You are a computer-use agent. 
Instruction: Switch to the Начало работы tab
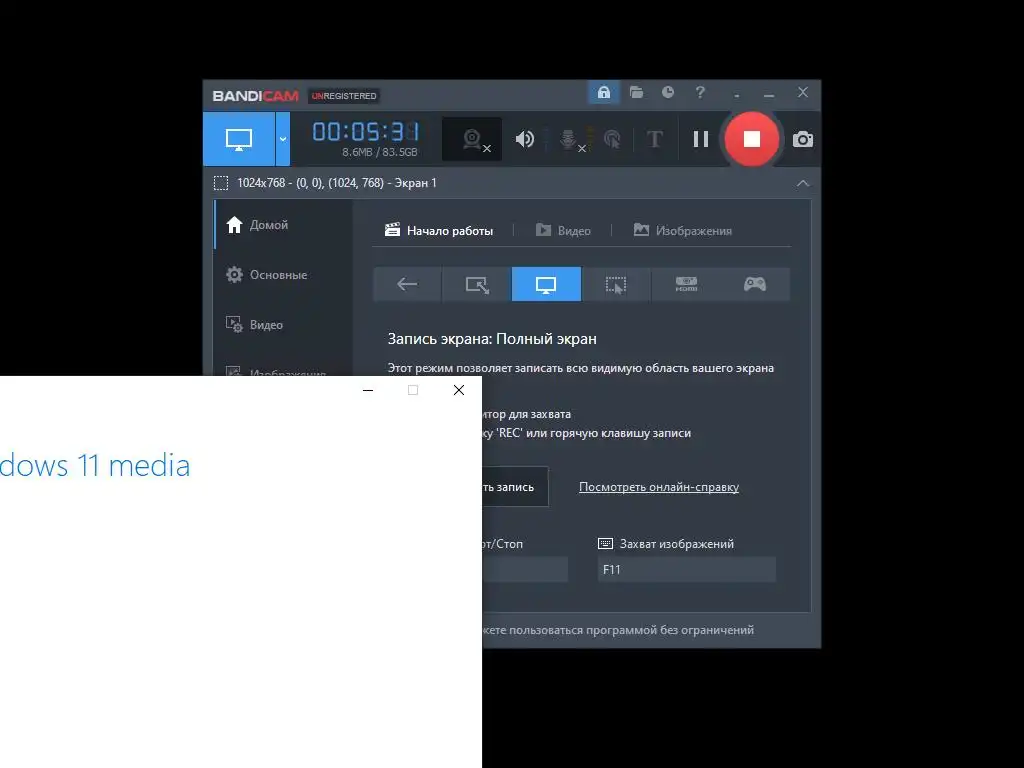pos(439,231)
